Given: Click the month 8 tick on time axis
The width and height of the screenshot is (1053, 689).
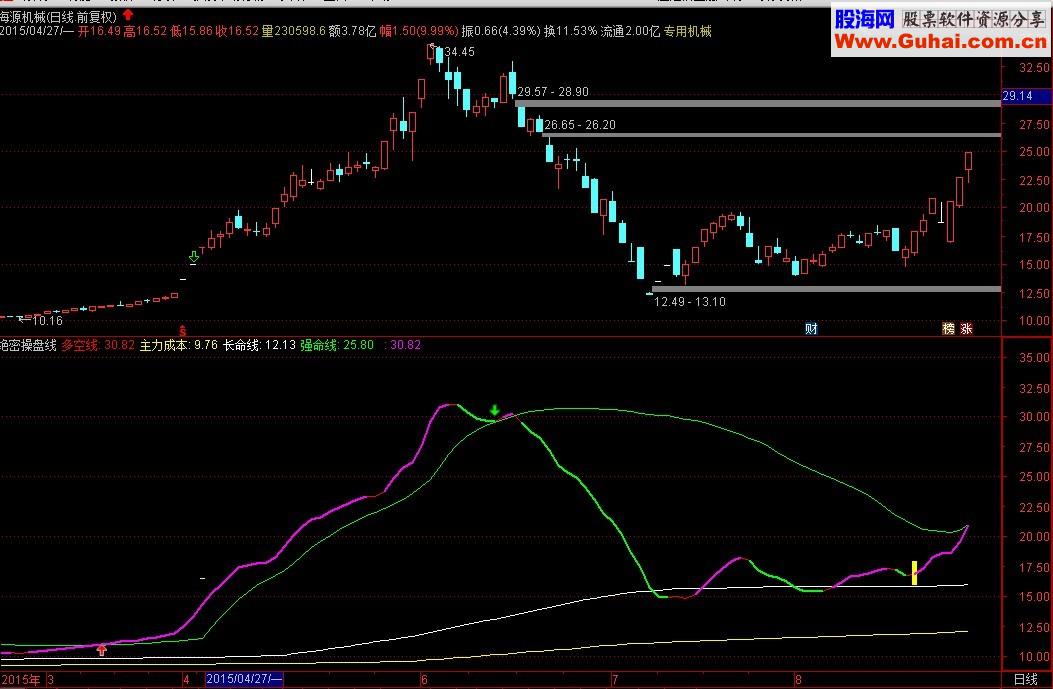Looking at the screenshot, I should click(x=798, y=680).
